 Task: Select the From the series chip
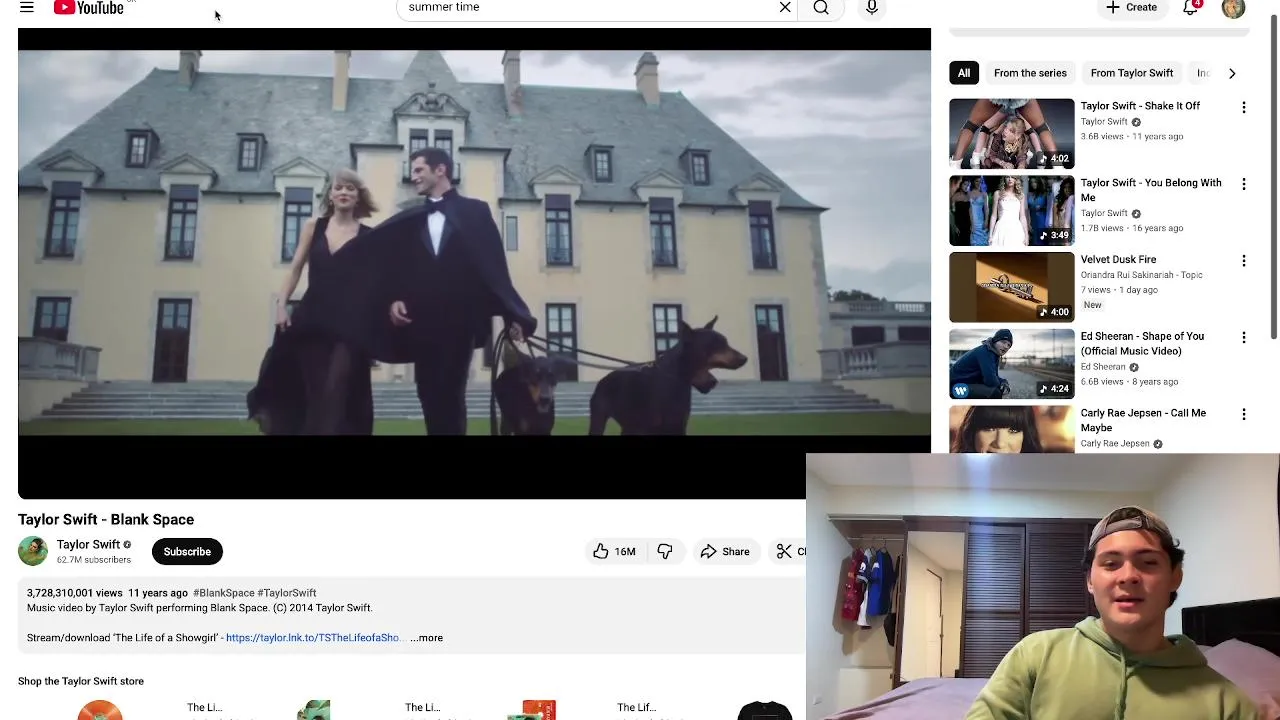coord(1030,73)
